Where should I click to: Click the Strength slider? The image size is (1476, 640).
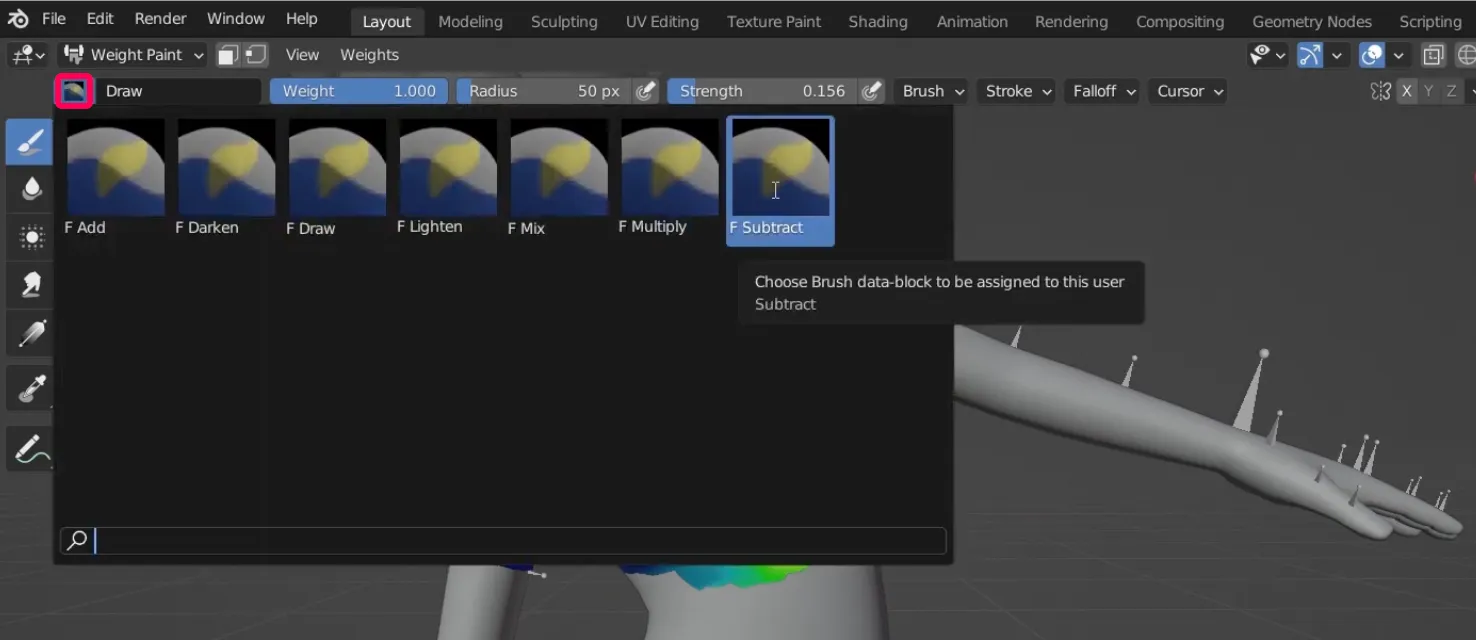[x=763, y=91]
